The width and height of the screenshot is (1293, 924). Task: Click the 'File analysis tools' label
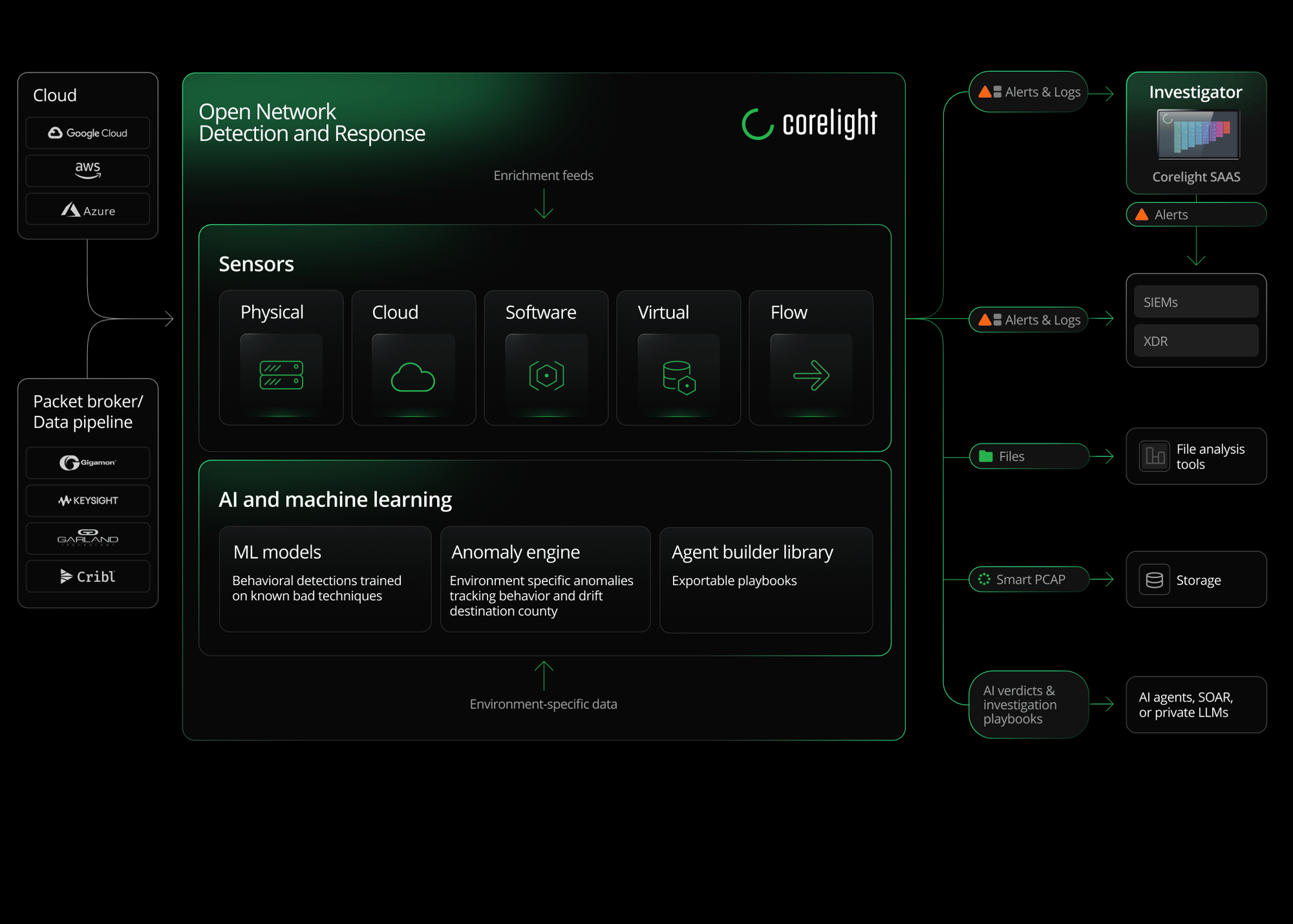[x=1210, y=457]
